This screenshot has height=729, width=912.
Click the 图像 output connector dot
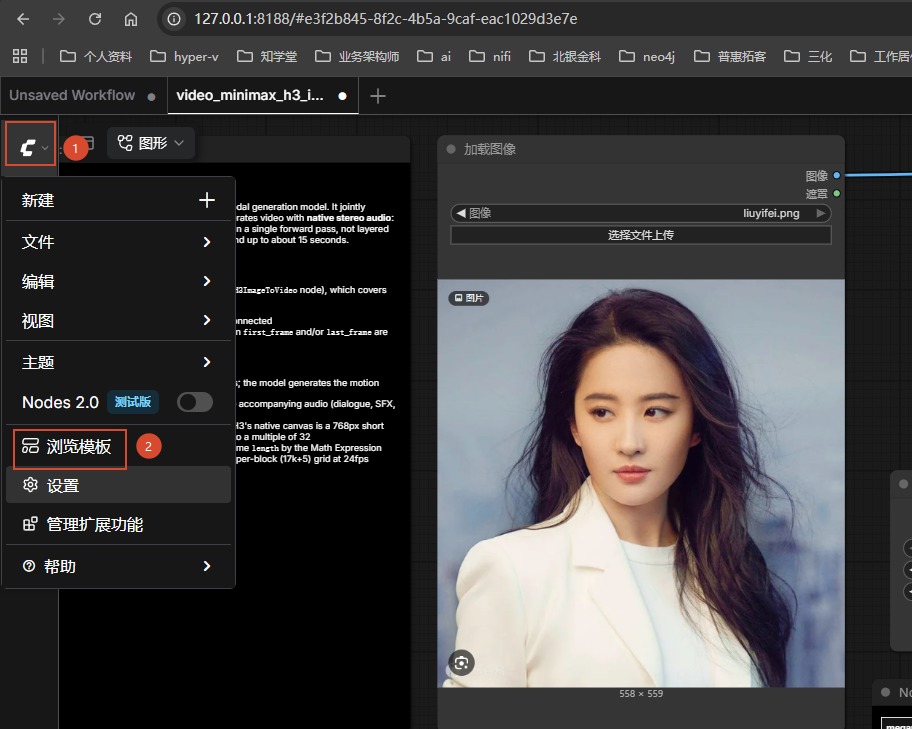pyautogui.click(x=836, y=175)
